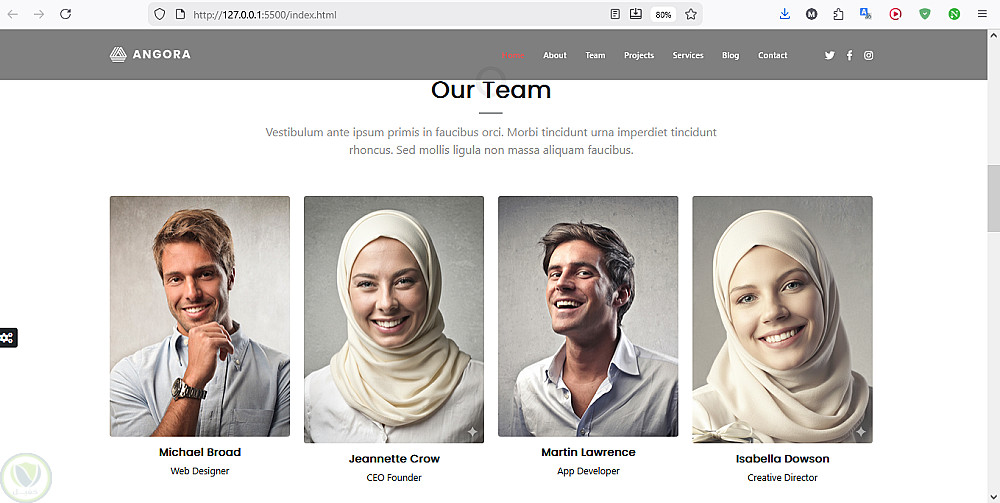This screenshot has width=1000, height=503.
Task: Open the browser downloads icon
Action: pos(785,14)
